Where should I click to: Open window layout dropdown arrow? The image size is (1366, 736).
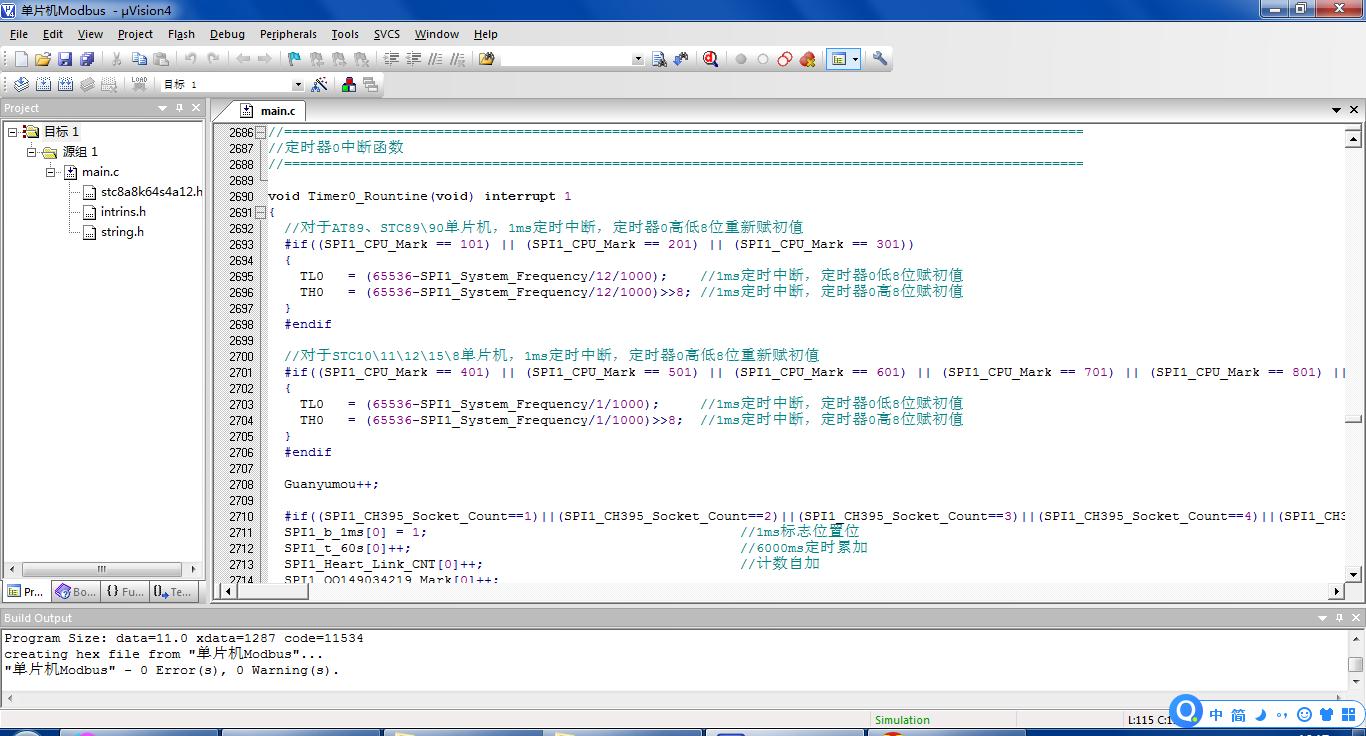pos(855,59)
